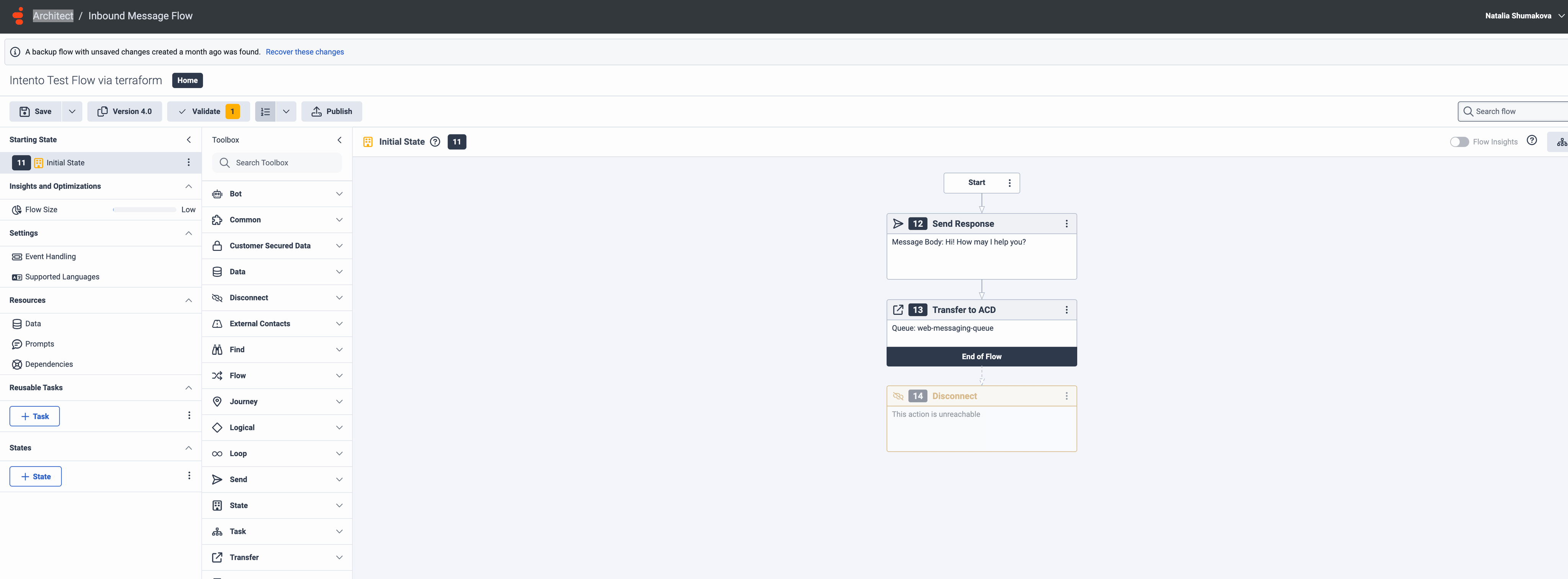Open Send Response action options menu
The height and width of the screenshot is (579, 1568).
tap(1067, 224)
